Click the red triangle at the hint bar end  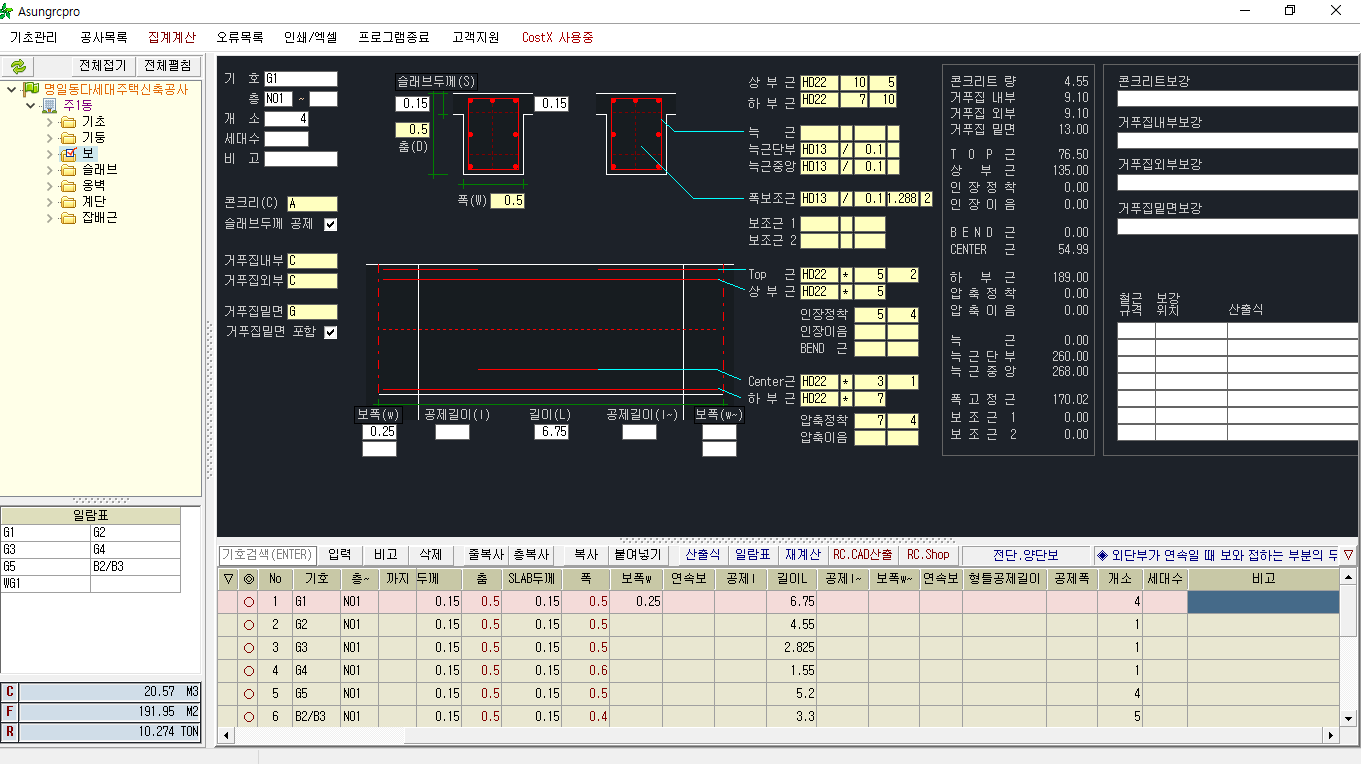tap(1348, 555)
